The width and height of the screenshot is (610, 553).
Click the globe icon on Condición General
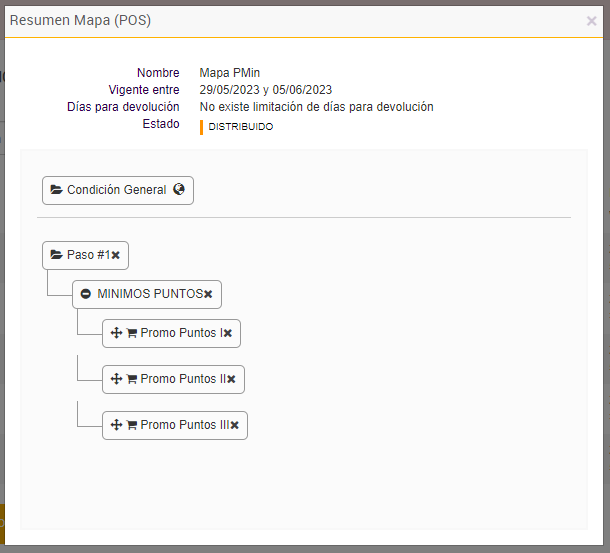179,190
